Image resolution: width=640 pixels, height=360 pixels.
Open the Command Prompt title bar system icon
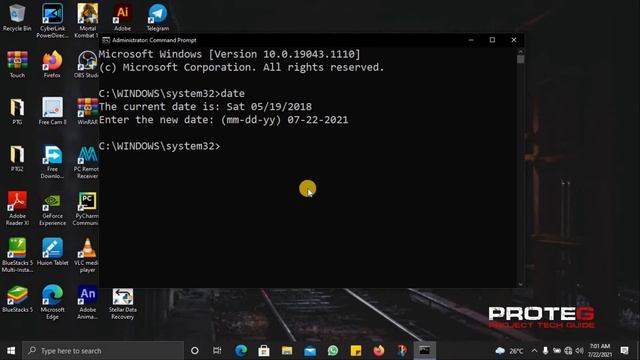[106, 40]
